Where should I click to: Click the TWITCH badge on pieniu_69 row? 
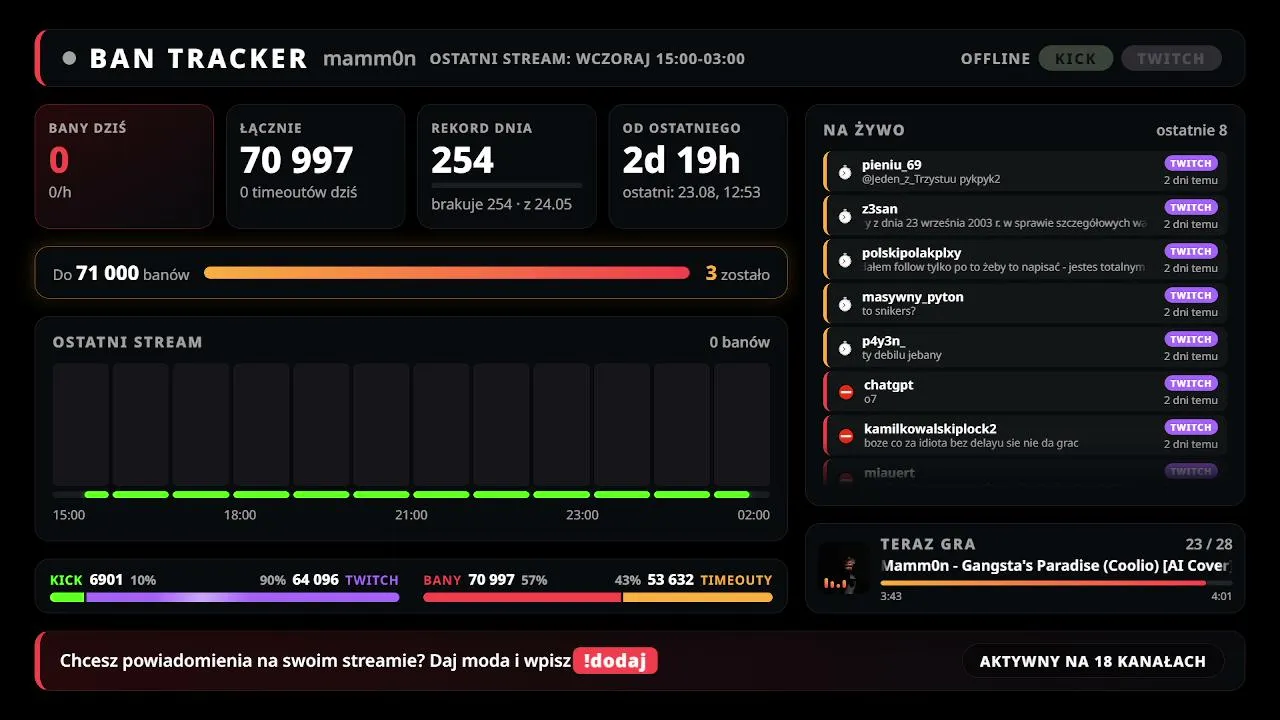point(1191,163)
